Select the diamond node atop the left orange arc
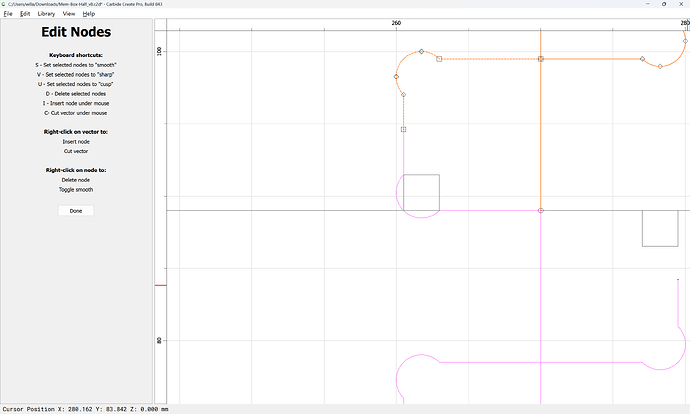The height and width of the screenshot is (414, 690). (x=422, y=51)
